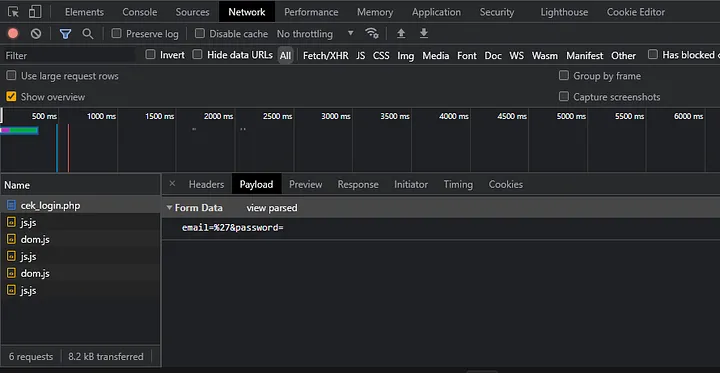Select cek_login.php document icon
Viewport: 720px width, 373px height.
[x=11, y=205]
